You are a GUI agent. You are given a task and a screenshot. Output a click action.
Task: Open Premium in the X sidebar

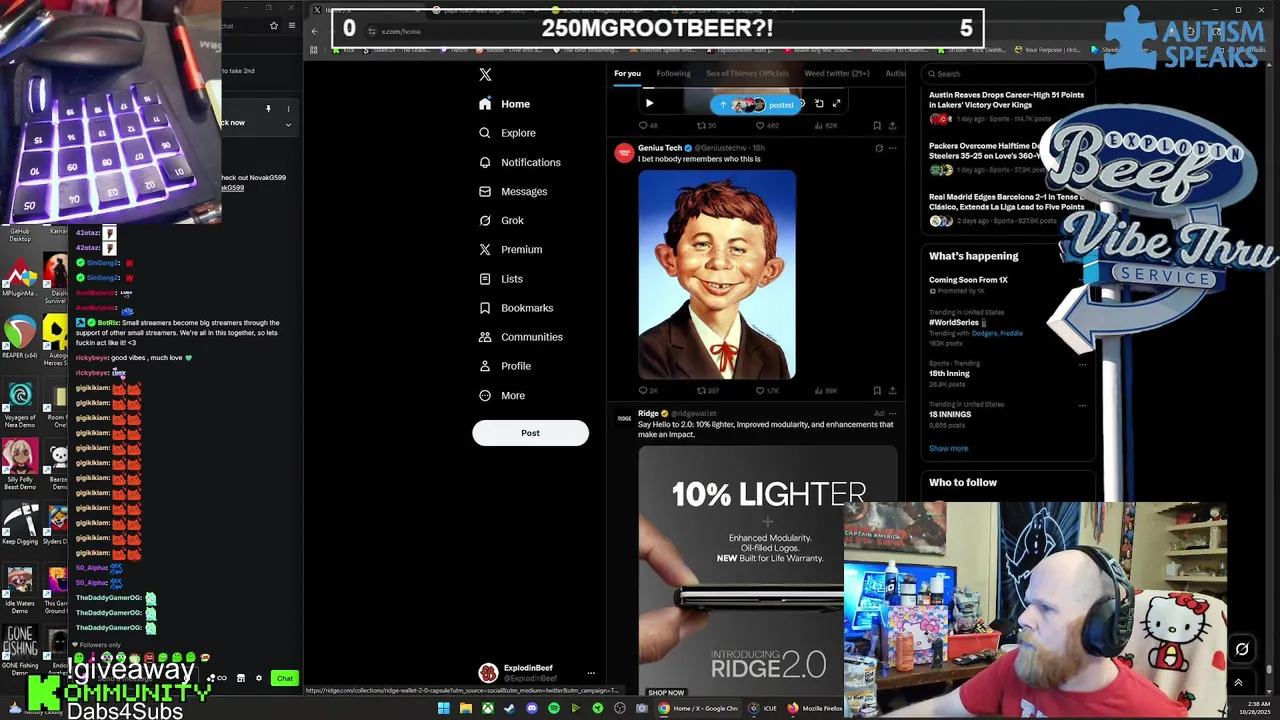click(510, 249)
